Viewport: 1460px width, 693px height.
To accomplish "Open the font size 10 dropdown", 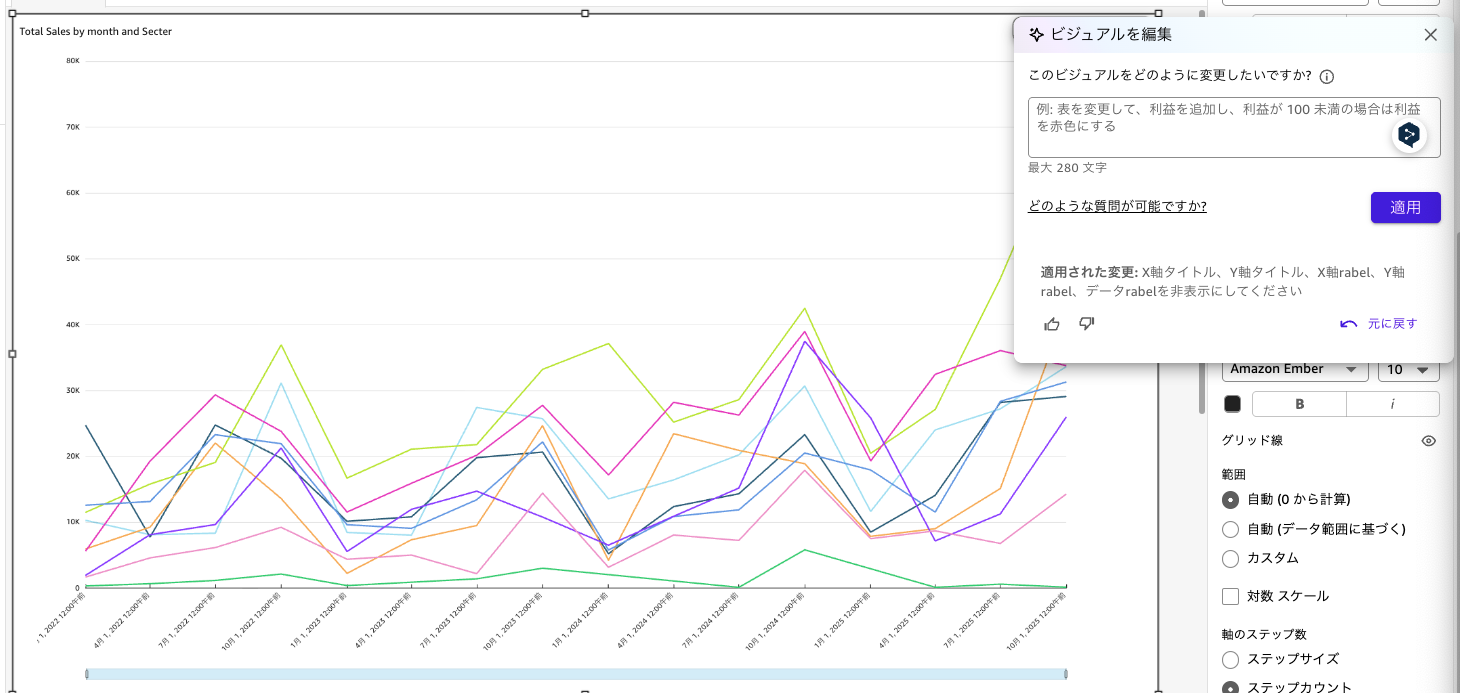I will [1408, 370].
